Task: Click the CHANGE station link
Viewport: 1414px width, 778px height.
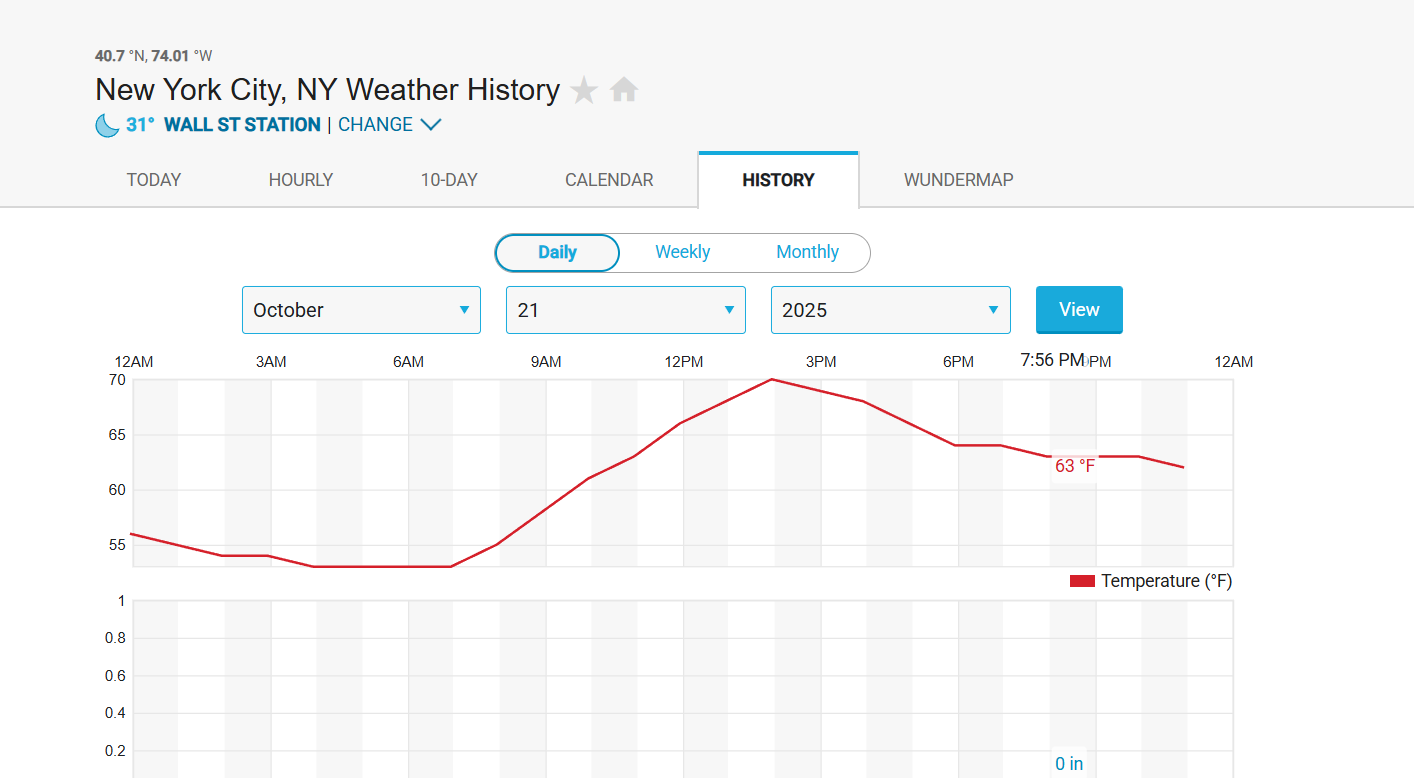Action: click(x=375, y=125)
